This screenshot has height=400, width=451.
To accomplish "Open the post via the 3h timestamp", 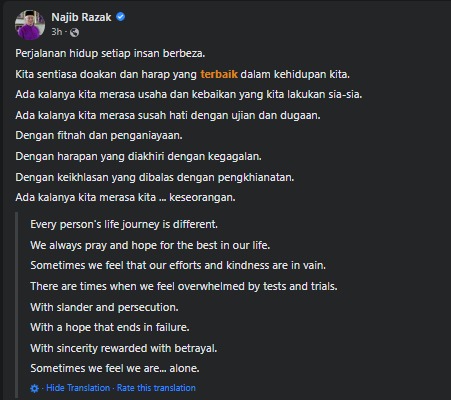I will coord(56,32).
